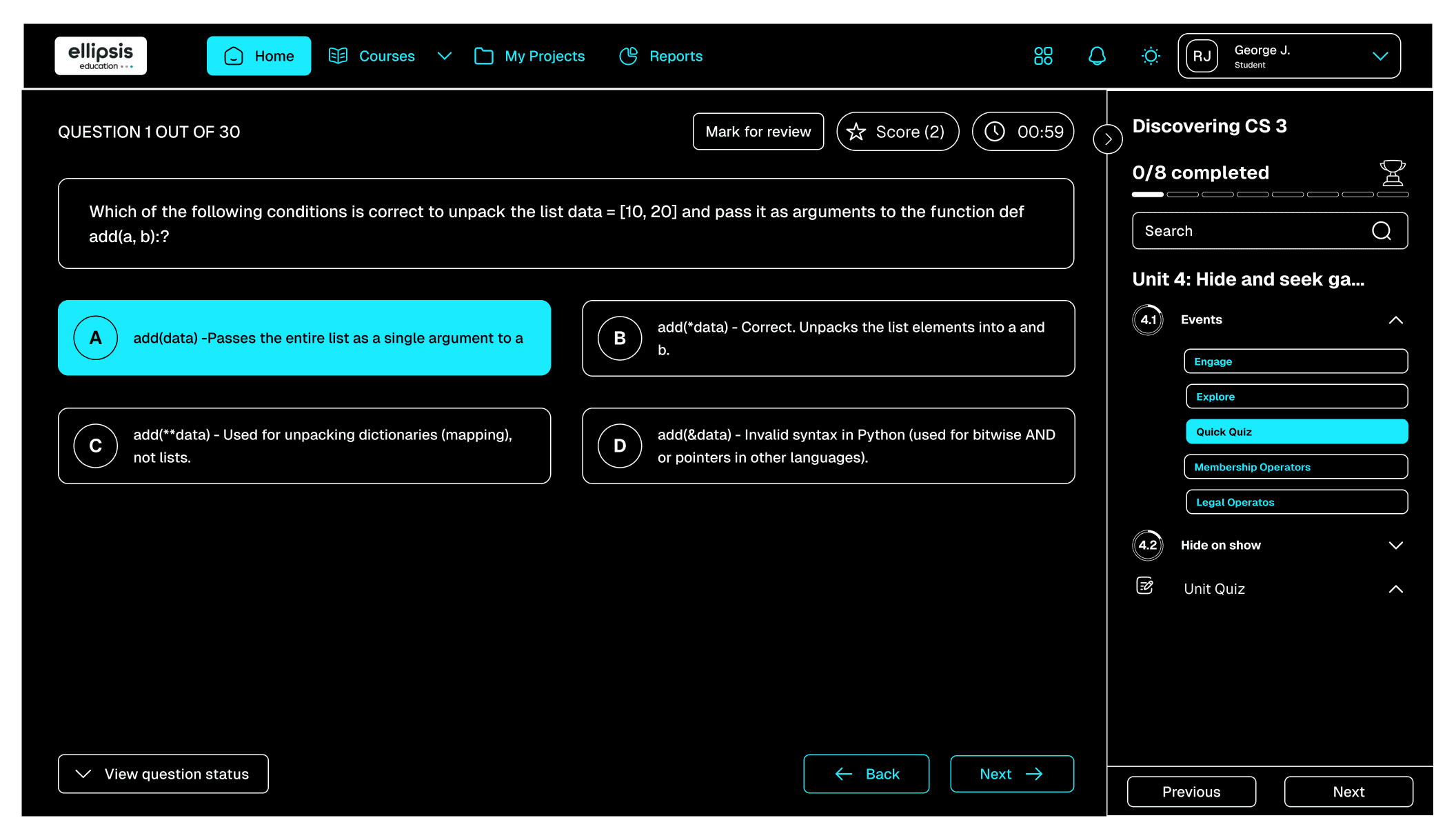The width and height of the screenshot is (1456, 838).
Task: Click the search magnifier icon
Action: [1381, 230]
